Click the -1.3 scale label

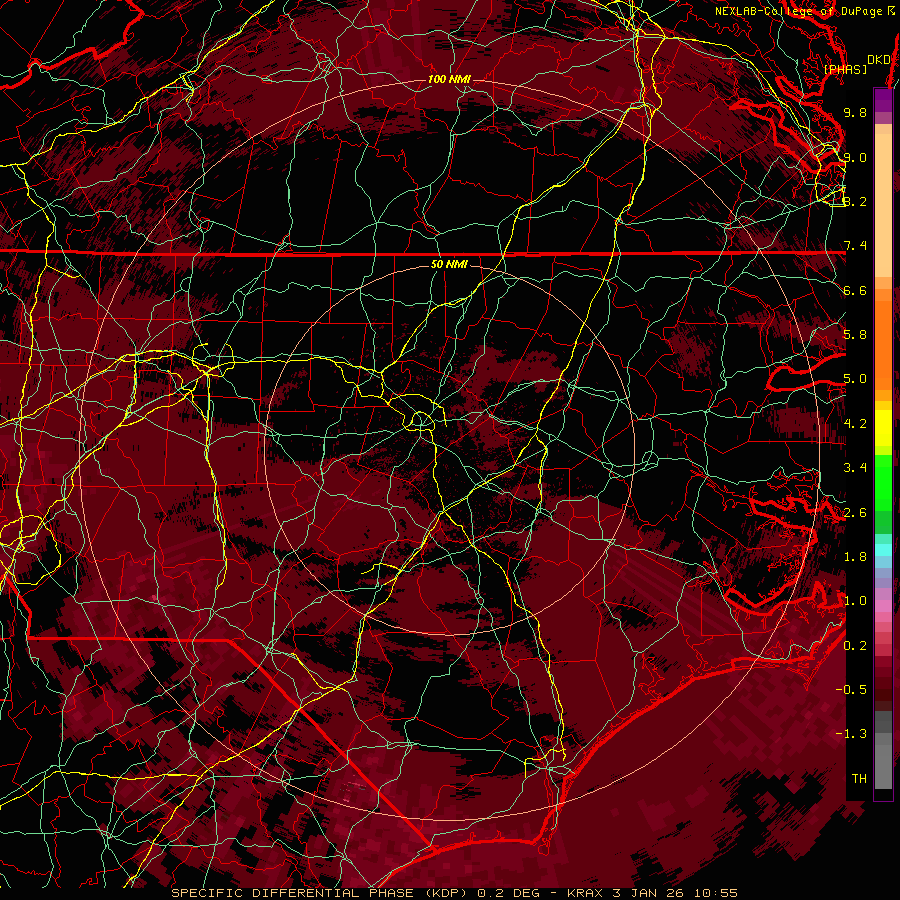[x=851, y=734]
